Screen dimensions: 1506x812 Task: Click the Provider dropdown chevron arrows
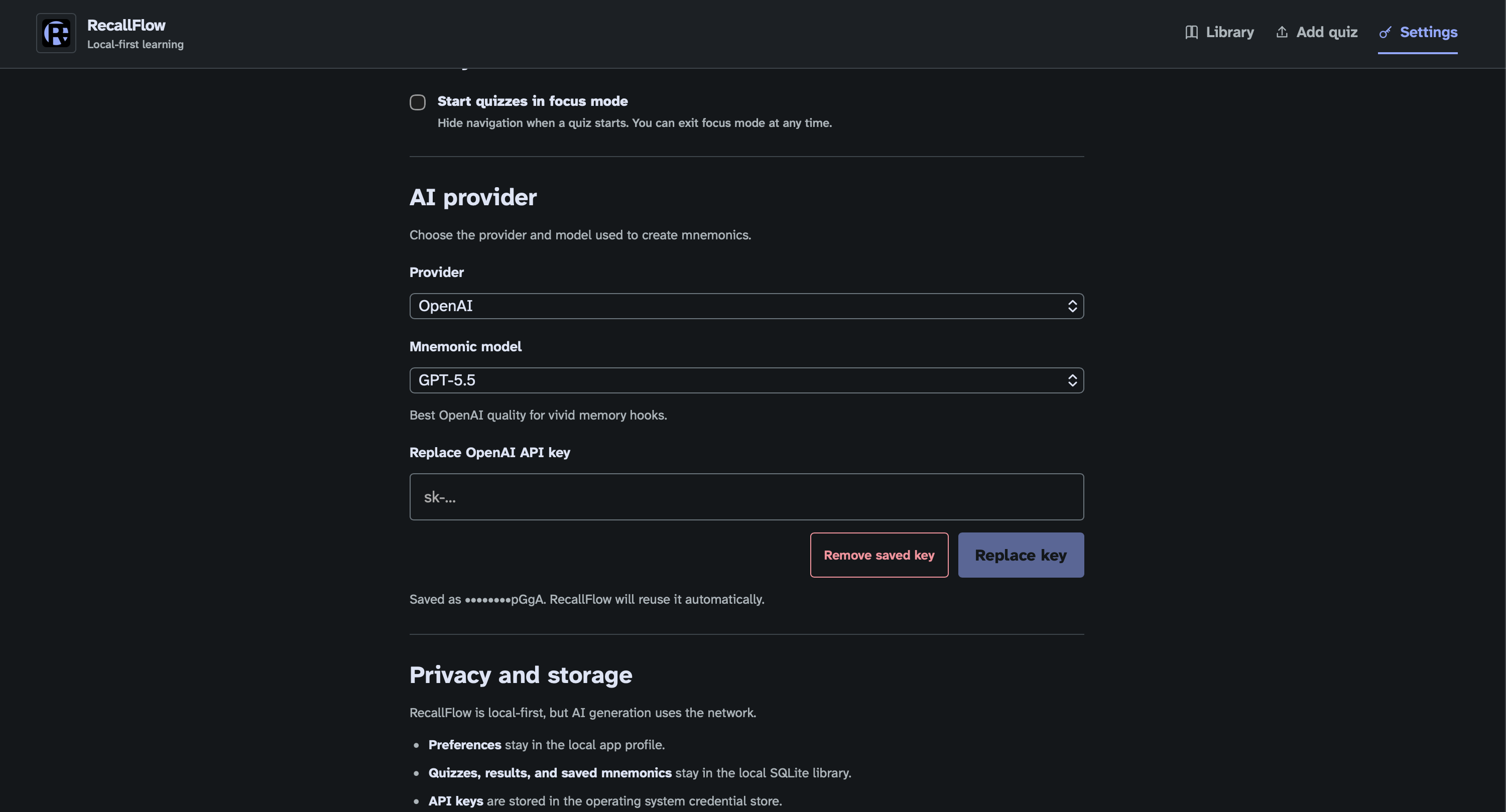click(x=1072, y=306)
